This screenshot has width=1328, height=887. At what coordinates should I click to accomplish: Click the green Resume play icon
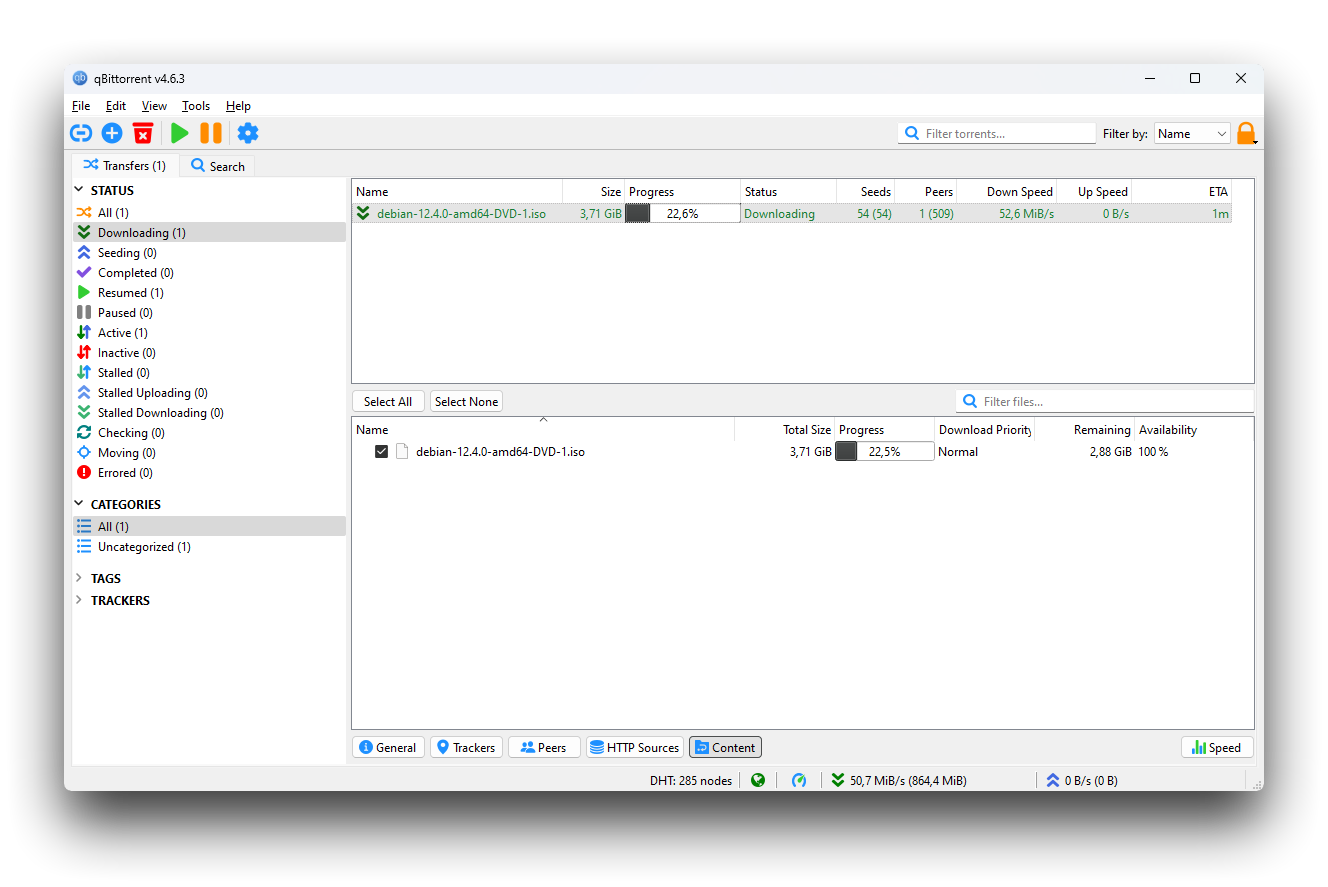pos(180,133)
